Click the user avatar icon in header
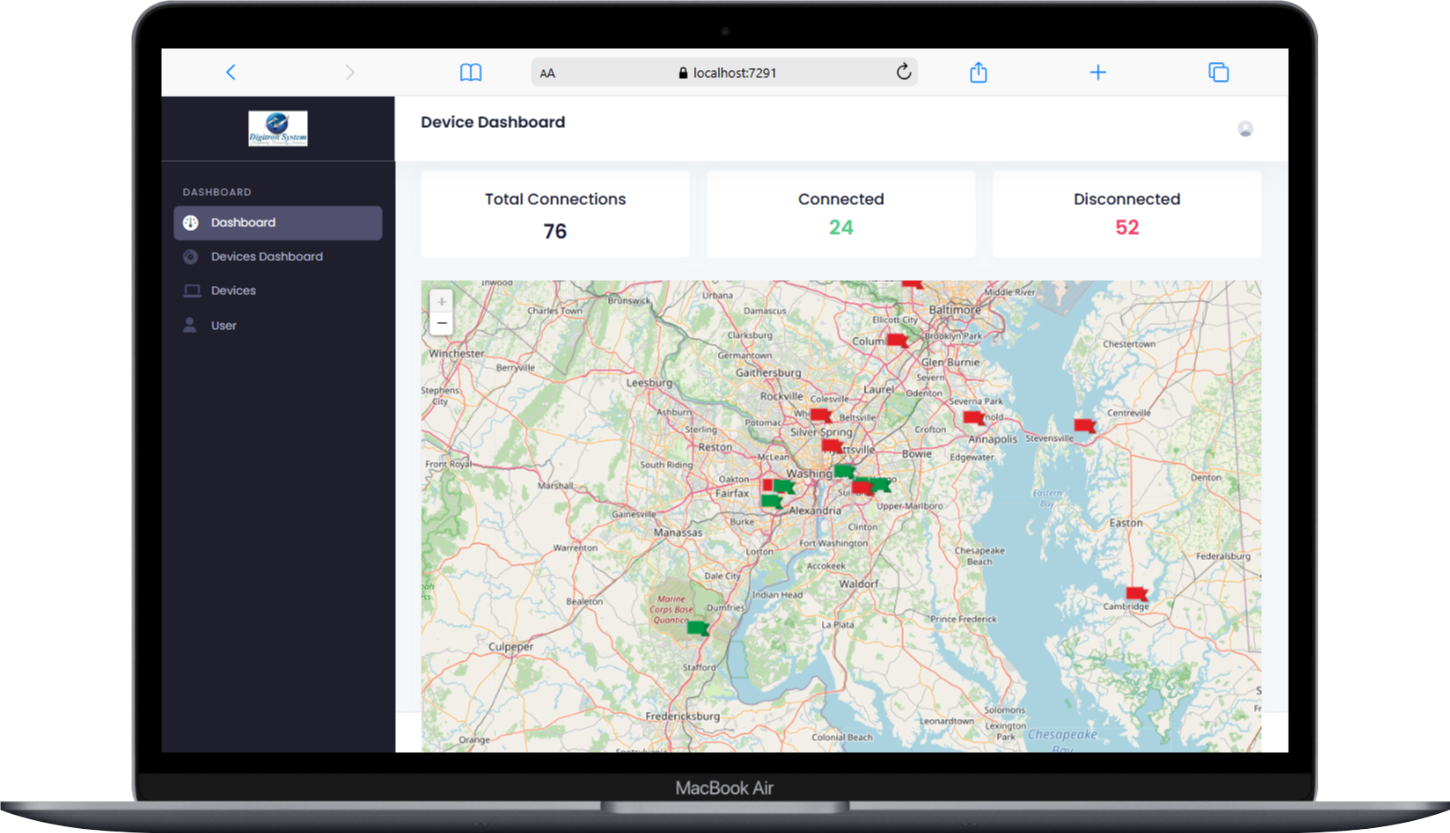This screenshot has width=1450, height=833. (x=1245, y=128)
